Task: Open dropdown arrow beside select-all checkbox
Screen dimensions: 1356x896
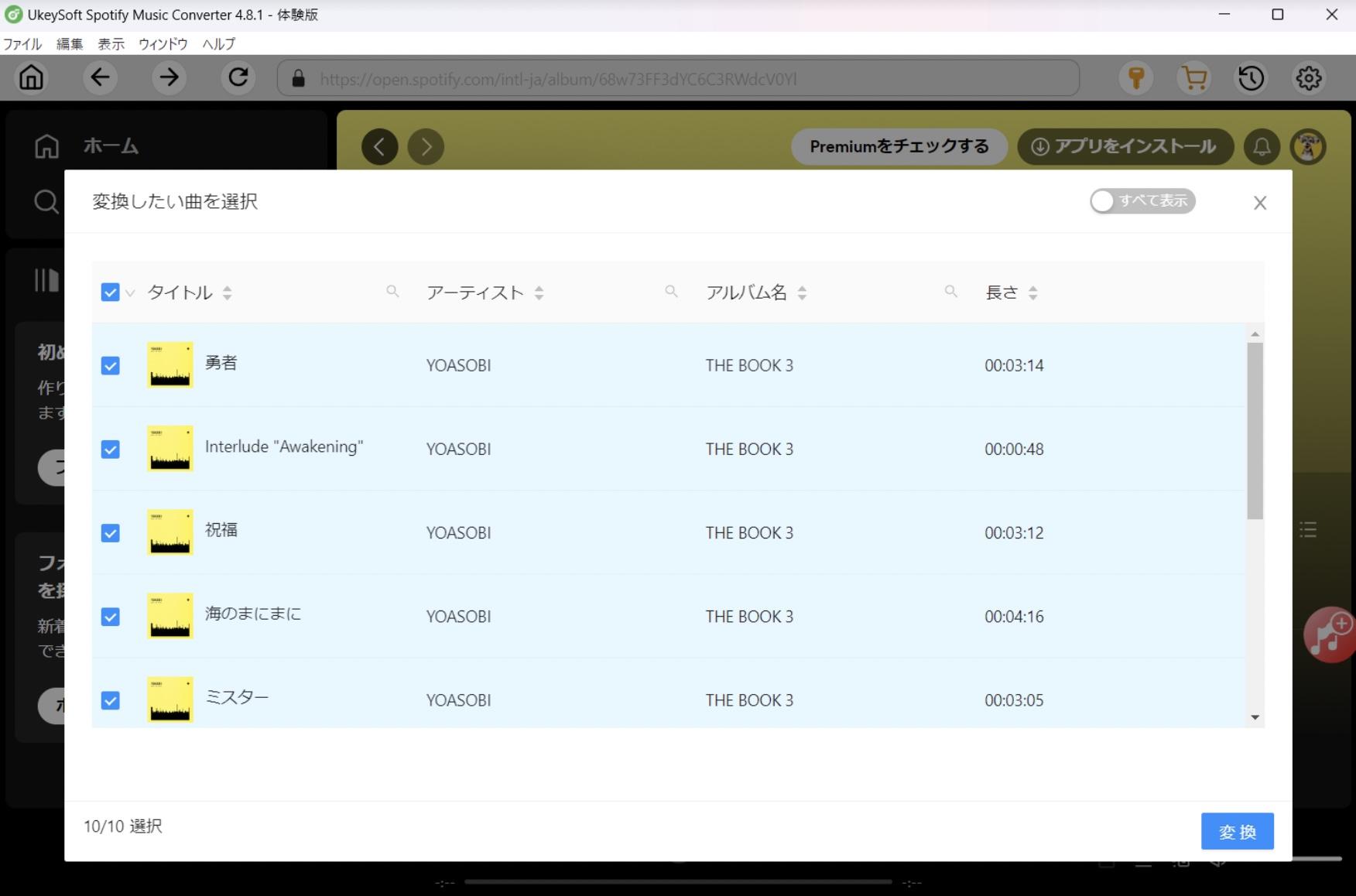Action: 130,292
